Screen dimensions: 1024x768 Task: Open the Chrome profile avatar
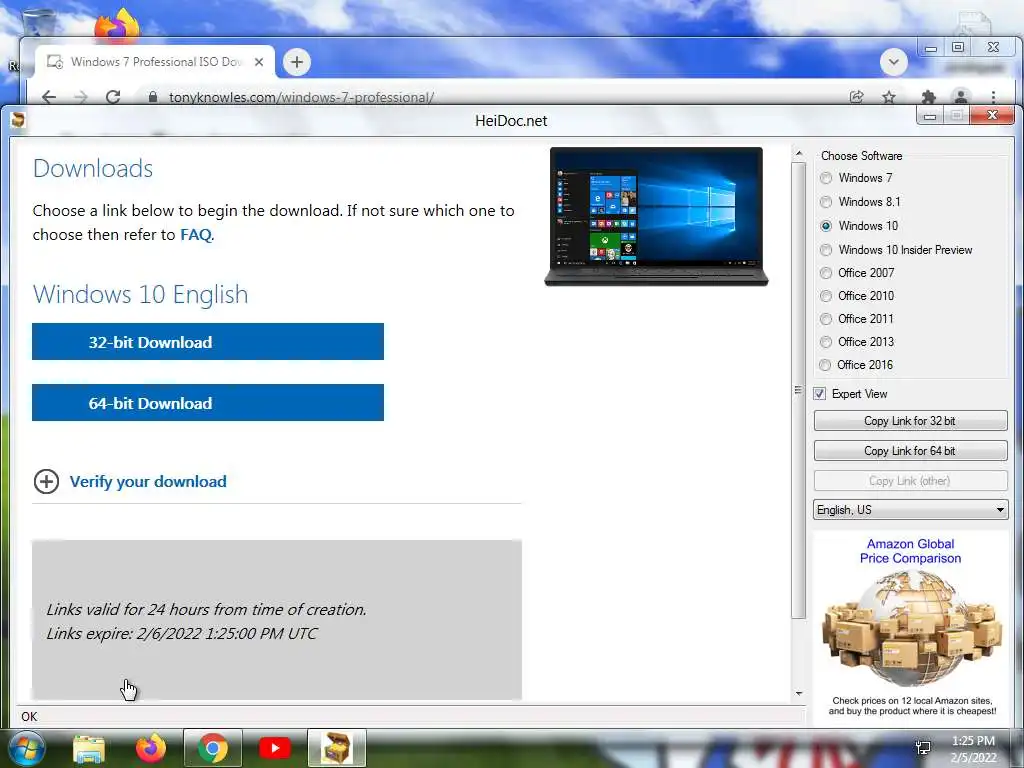[x=961, y=97]
